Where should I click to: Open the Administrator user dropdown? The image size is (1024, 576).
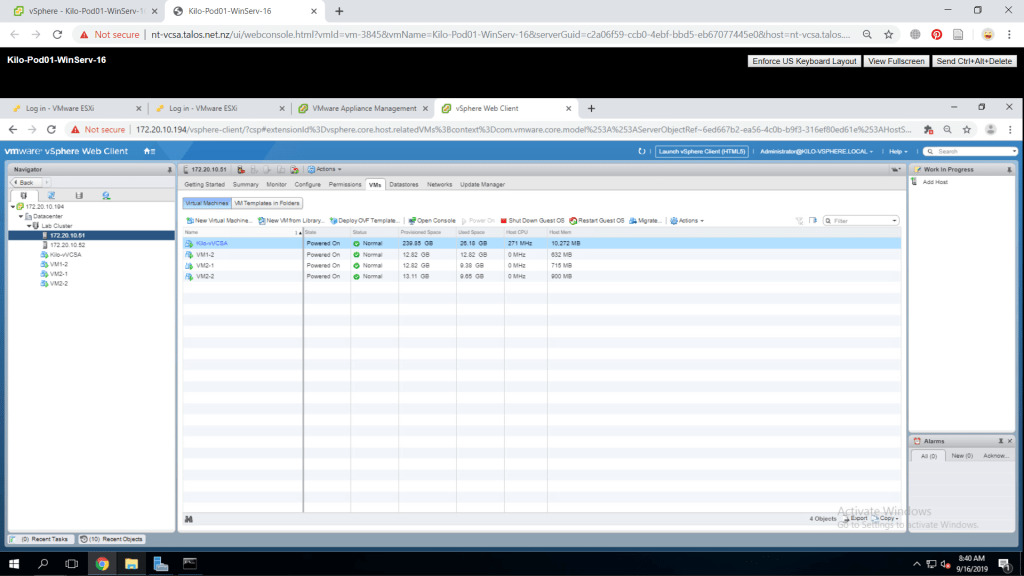coord(816,151)
